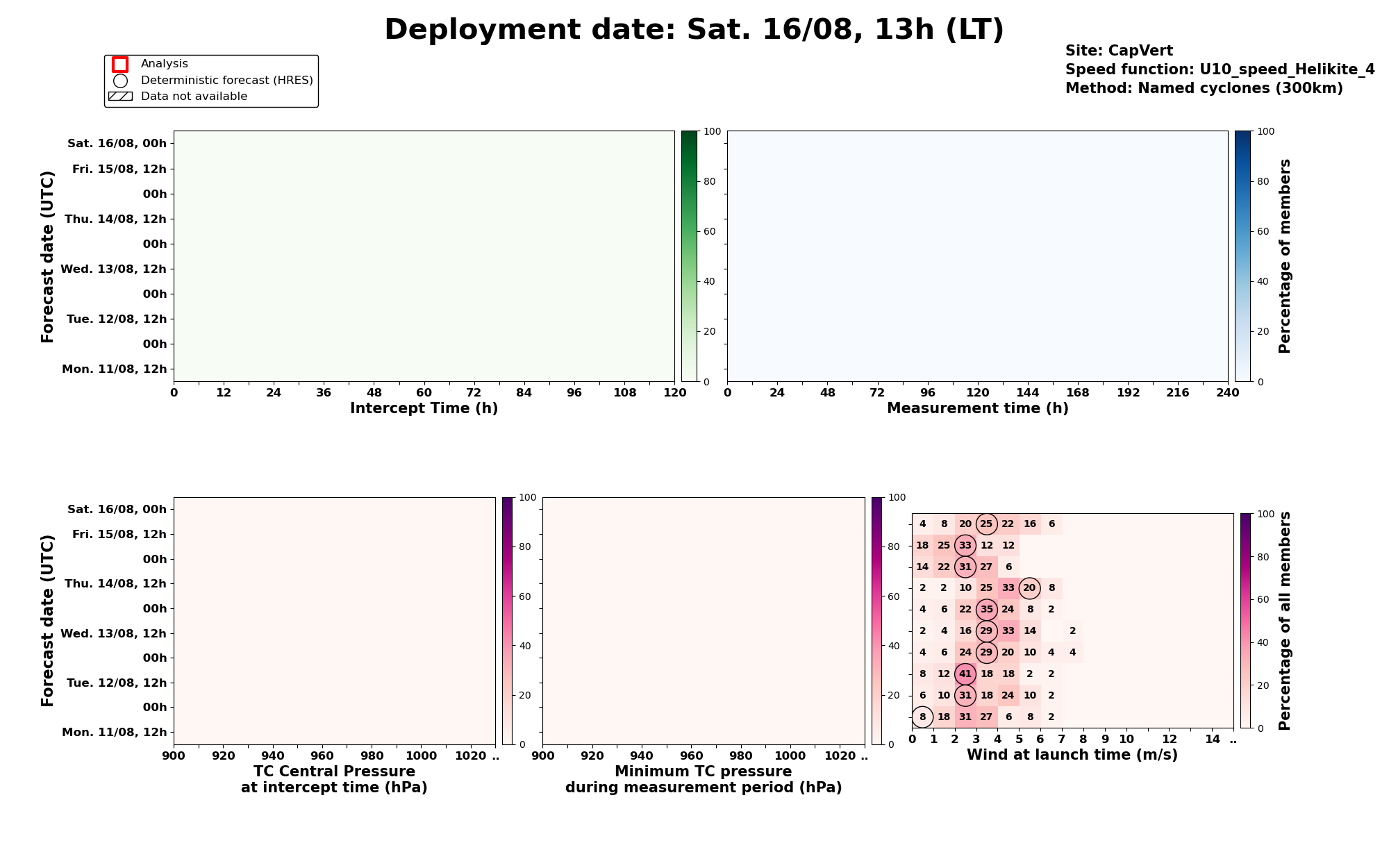Screen dimensions: 1389x868
Task: Click colorbar beside Minimum TC pressure panel
Action: click(x=877, y=621)
